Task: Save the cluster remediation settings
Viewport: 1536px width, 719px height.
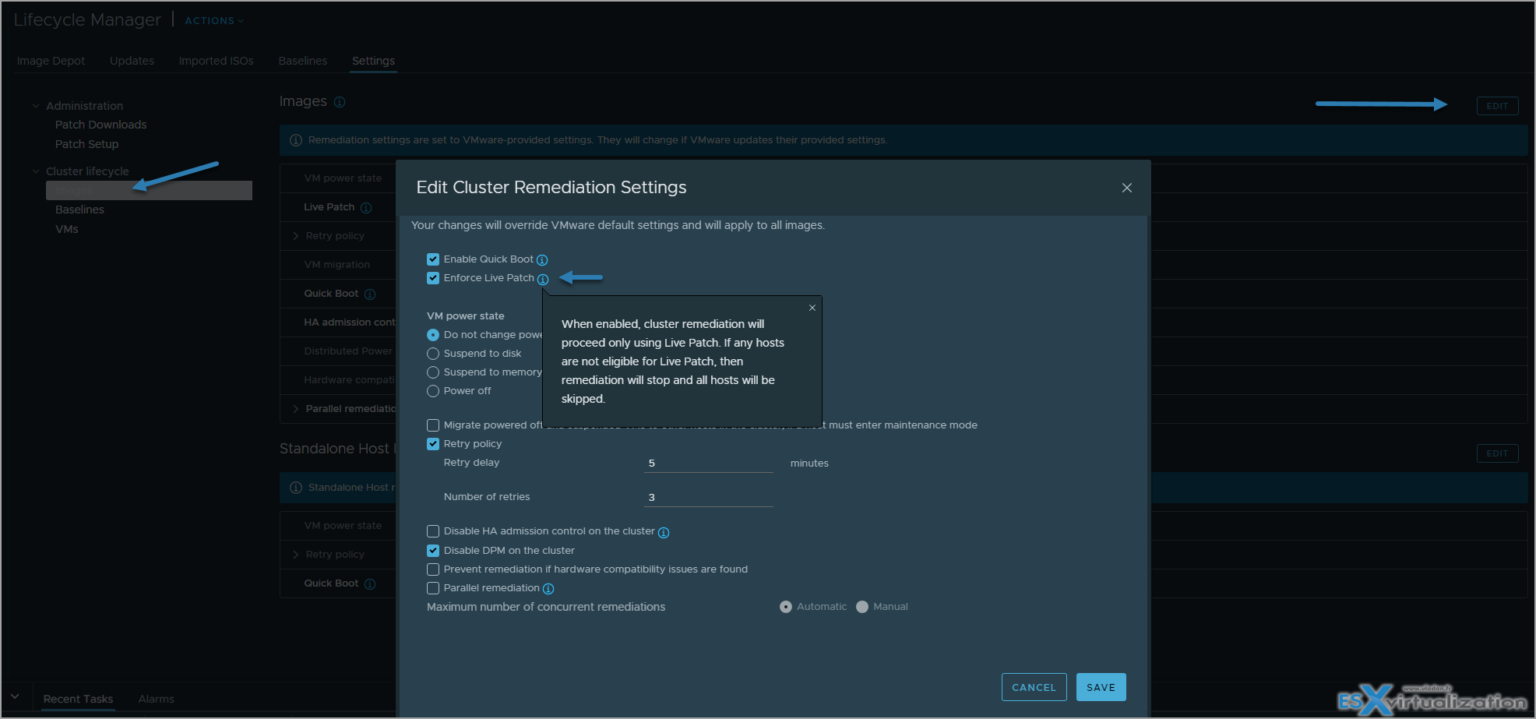Action: tap(1100, 687)
